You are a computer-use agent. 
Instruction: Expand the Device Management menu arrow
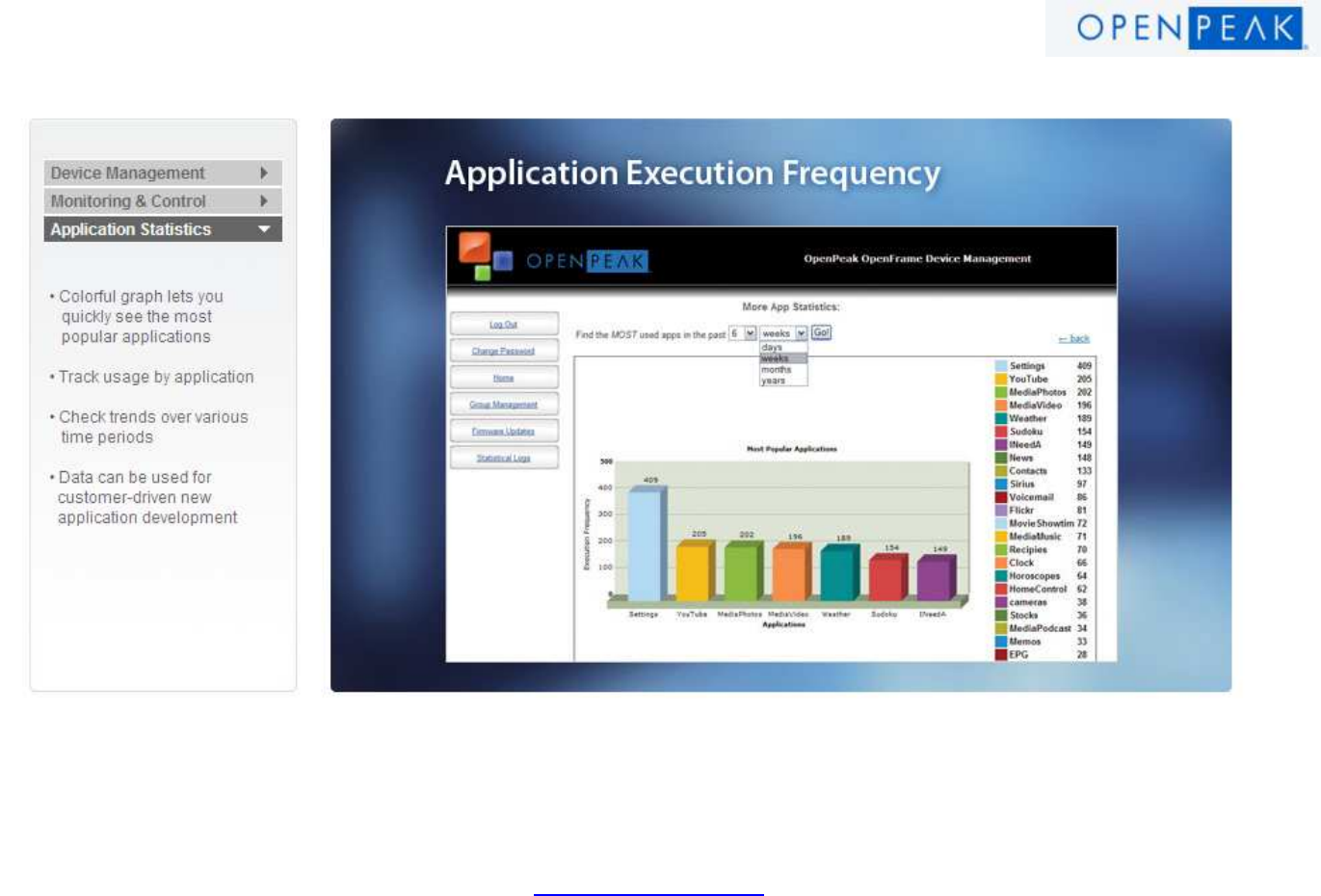coord(263,173)
